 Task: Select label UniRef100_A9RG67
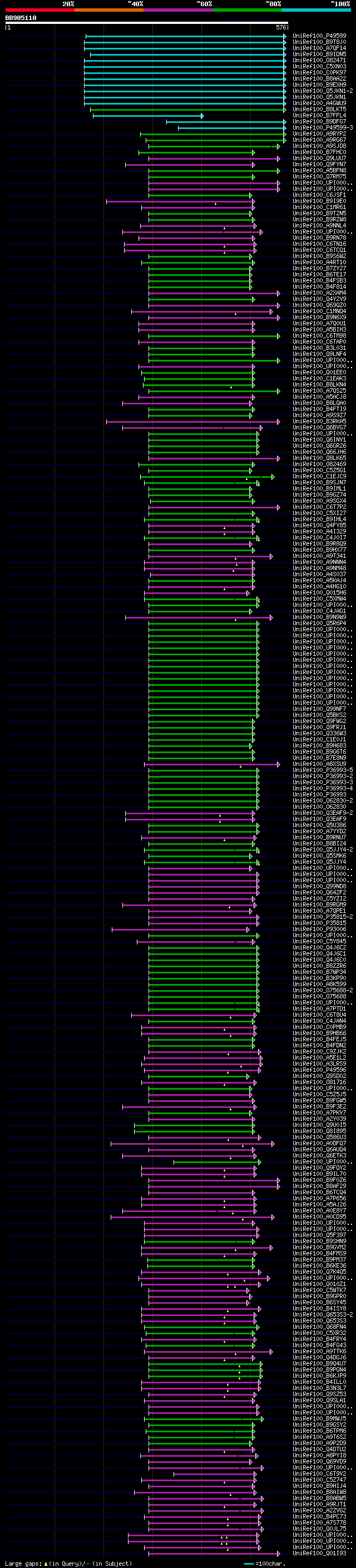click(x=319, y=140)
